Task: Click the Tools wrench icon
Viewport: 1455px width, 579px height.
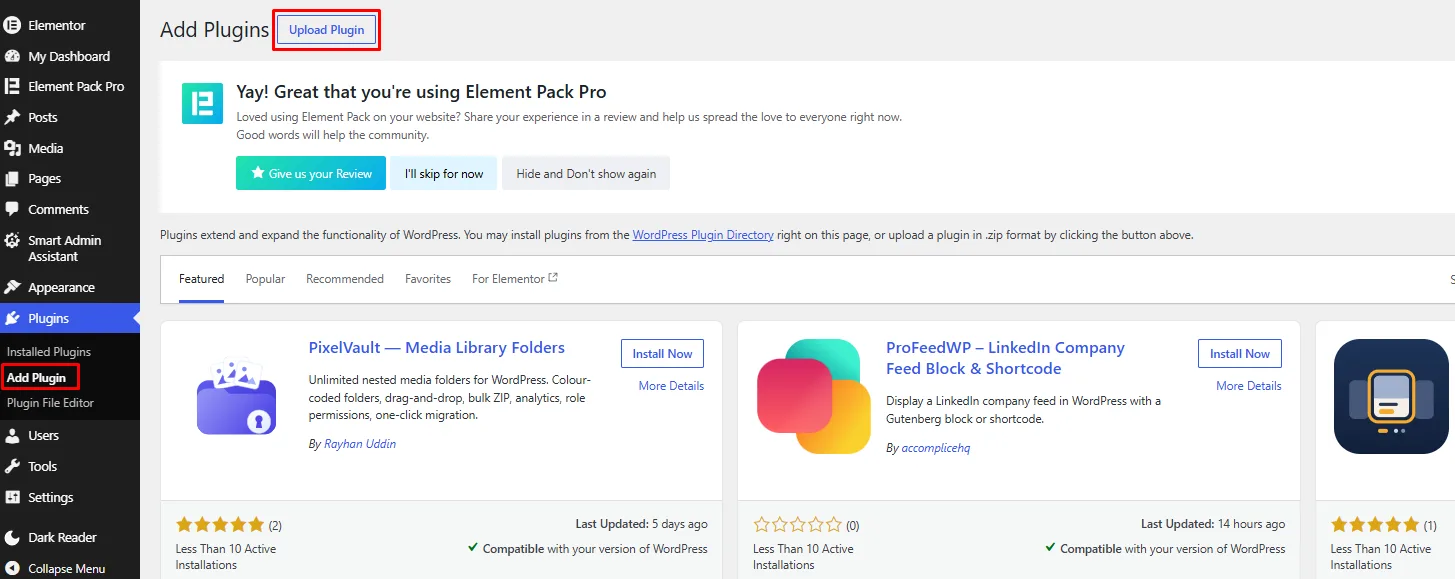Action: pyautogui.click(x=12, y=466)
